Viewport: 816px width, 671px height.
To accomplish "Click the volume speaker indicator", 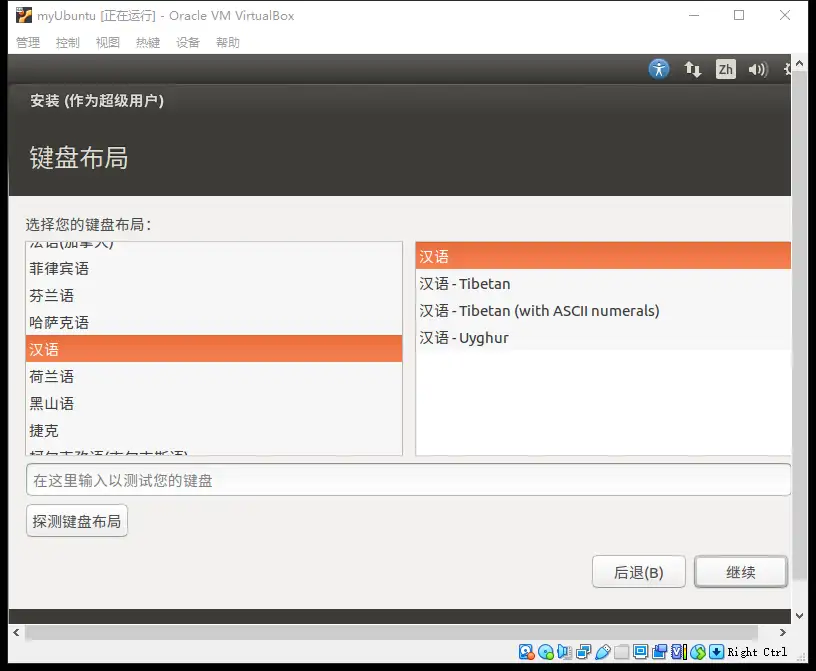I will 757,69.
